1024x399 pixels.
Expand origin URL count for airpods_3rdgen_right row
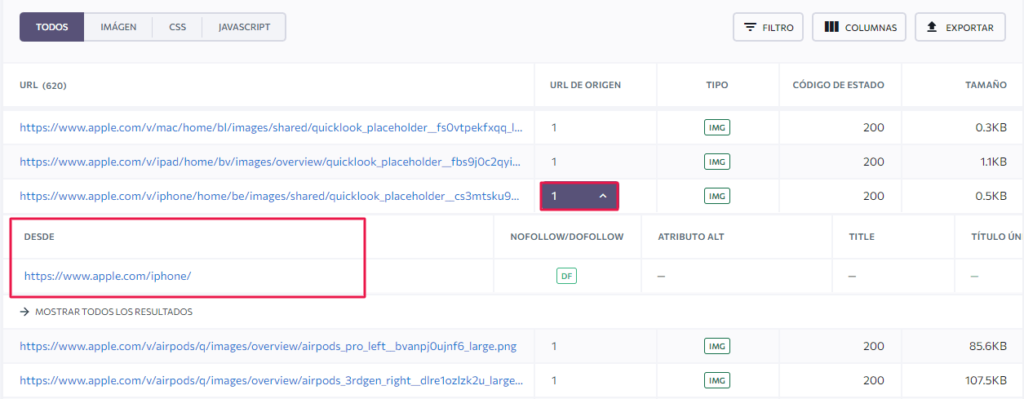click(554, 380)
